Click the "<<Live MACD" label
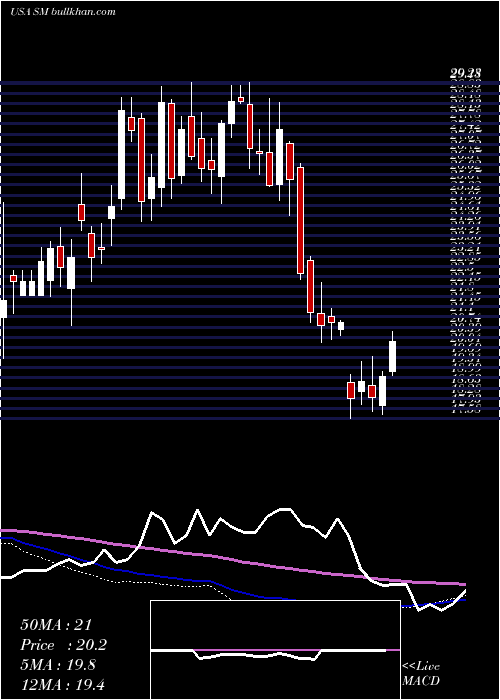Screen dimensions: 500x700 (421, 674)
